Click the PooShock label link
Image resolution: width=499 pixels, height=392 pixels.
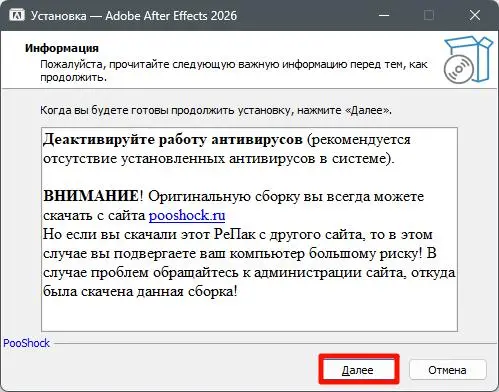click(x=26, y=343)
